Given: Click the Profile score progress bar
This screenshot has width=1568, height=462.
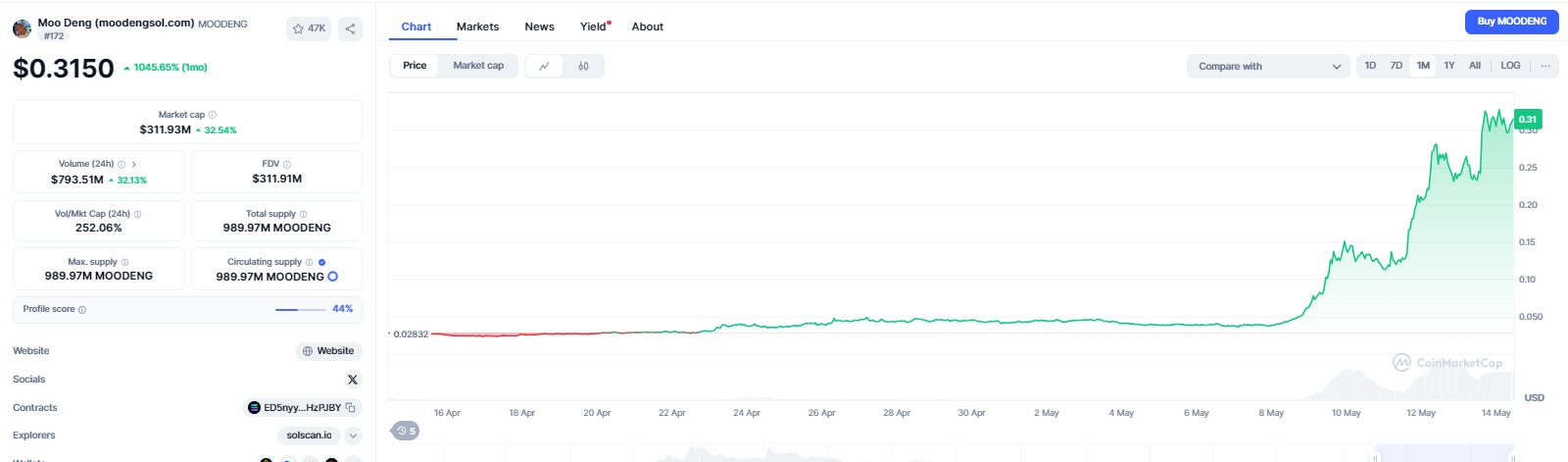Looking at the screenshot, I should (x=300, y=309).
